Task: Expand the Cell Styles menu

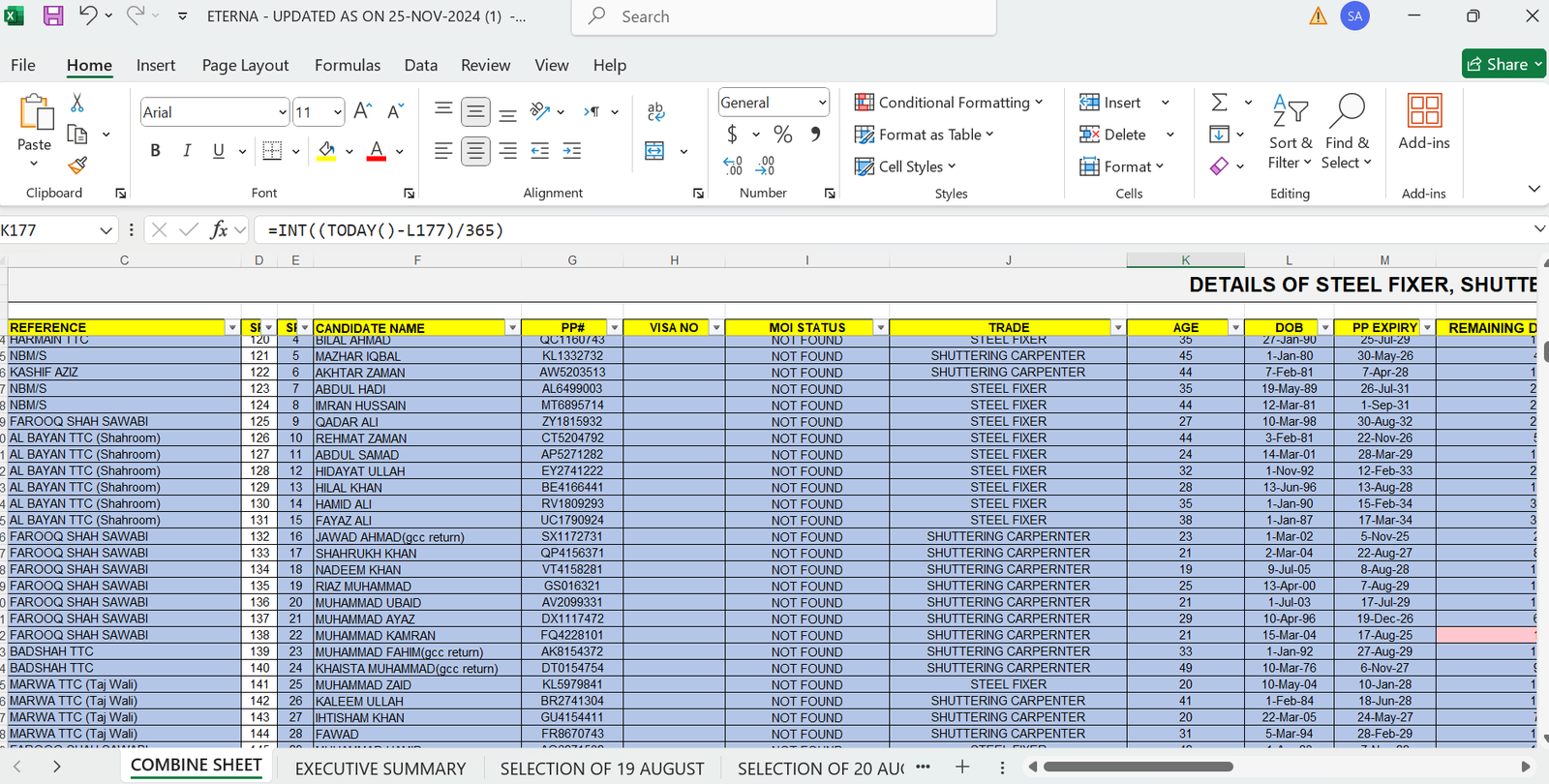Action: click(905, 166)
